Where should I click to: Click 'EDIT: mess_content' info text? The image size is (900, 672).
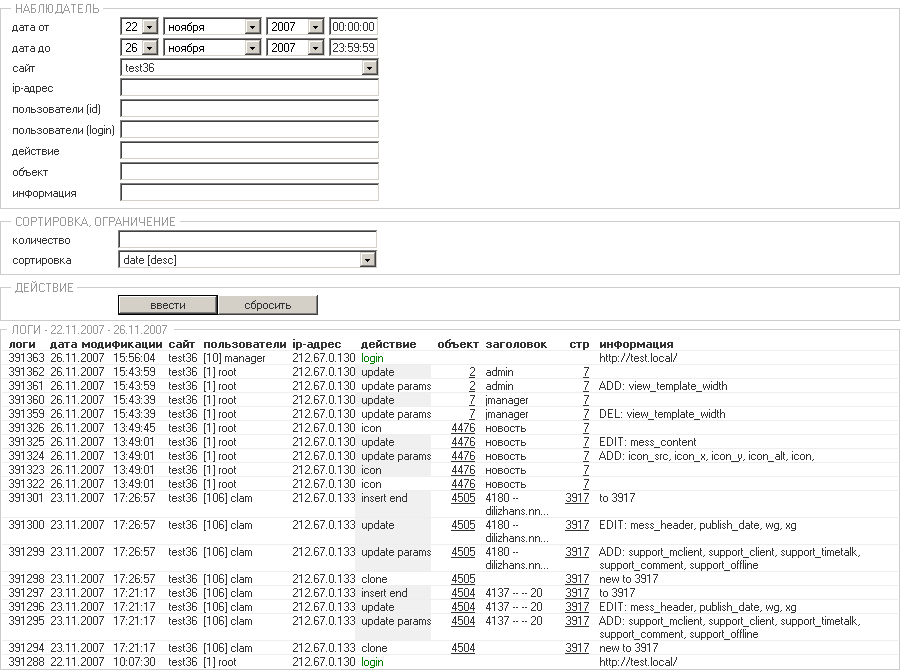(x=647, y=442)
